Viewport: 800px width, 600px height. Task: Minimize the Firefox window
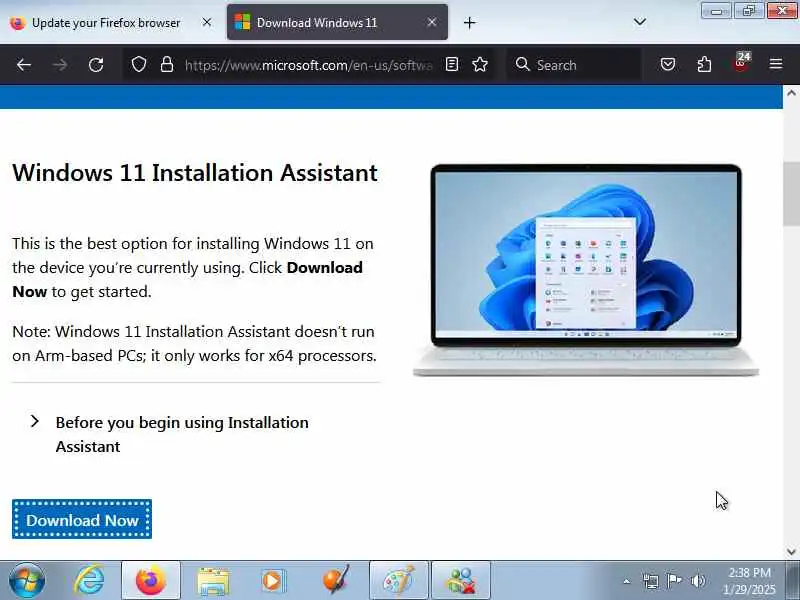tap(716, 11)
